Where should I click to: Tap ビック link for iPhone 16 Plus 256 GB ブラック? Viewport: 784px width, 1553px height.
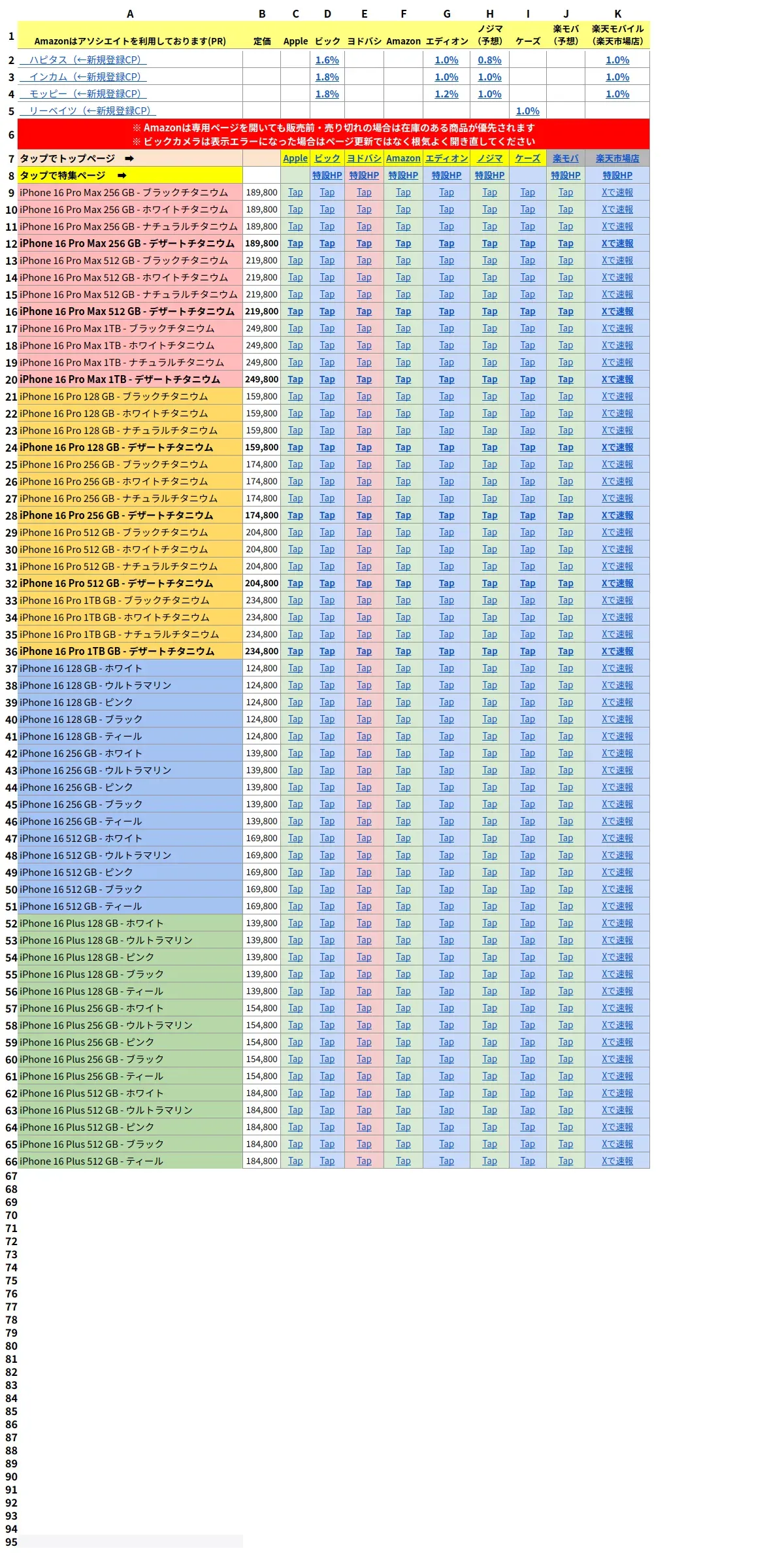(327, 1059)
